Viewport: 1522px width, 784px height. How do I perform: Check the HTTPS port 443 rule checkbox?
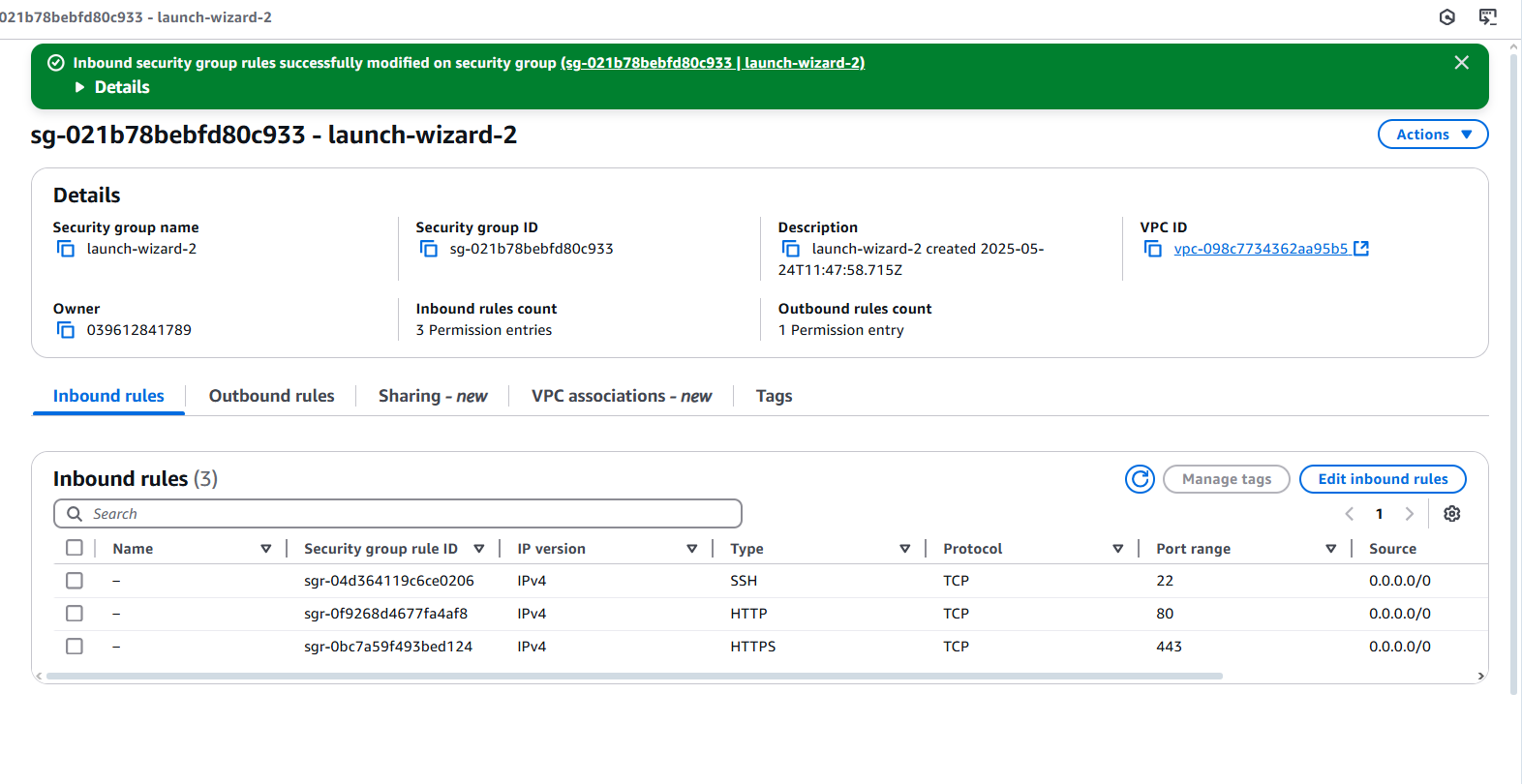point(75,647)
